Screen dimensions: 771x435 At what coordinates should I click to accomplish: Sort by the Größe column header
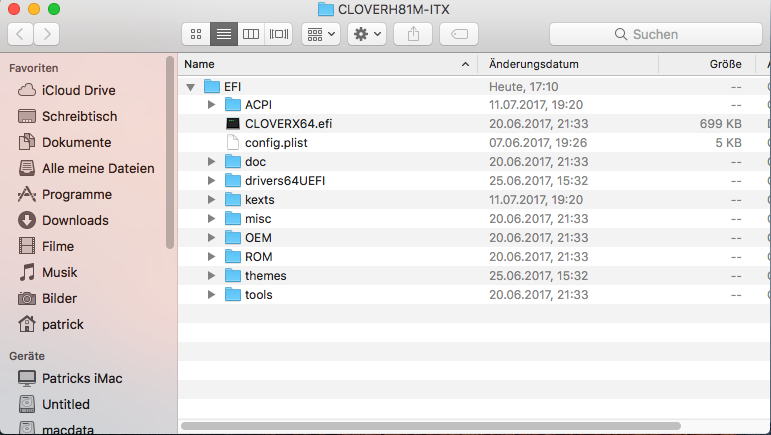coord(707,64)
